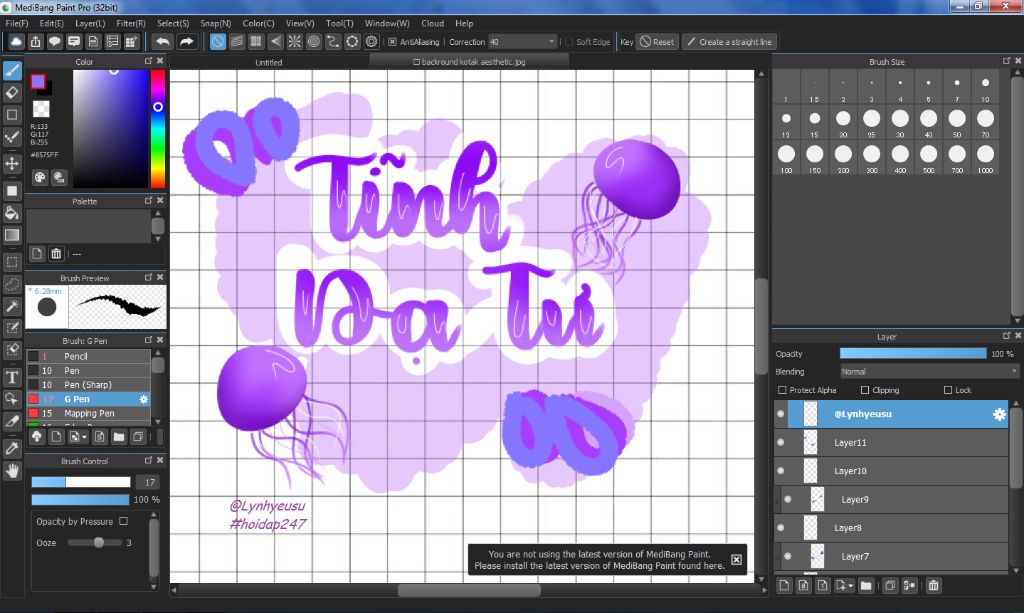Image resolution: width=1024 pixels, height=613 pixels.
Task: Select the Pen (Sharp) brush
Action: point(88,385)
